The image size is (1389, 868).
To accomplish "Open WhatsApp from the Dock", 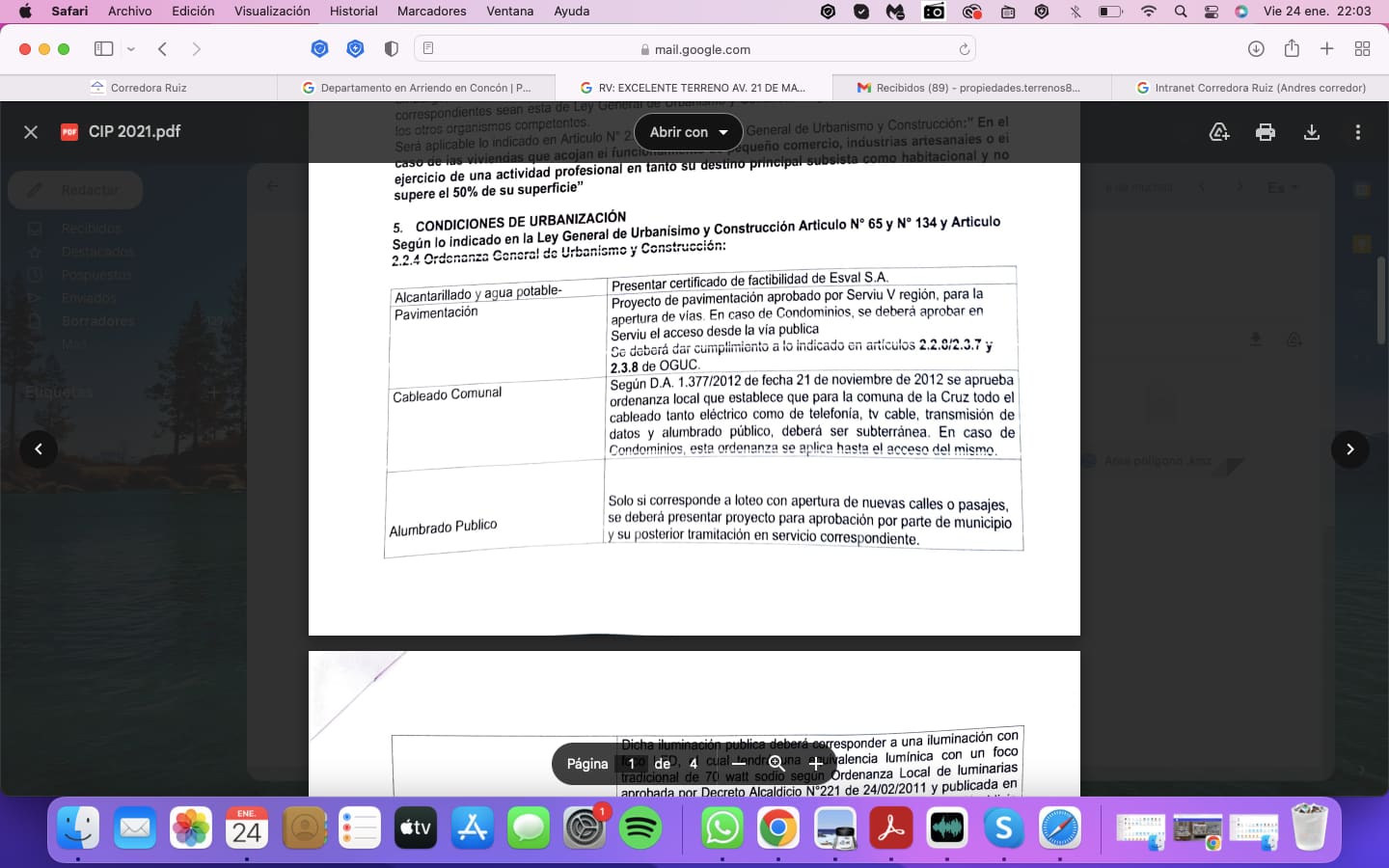I will (722, 827).
